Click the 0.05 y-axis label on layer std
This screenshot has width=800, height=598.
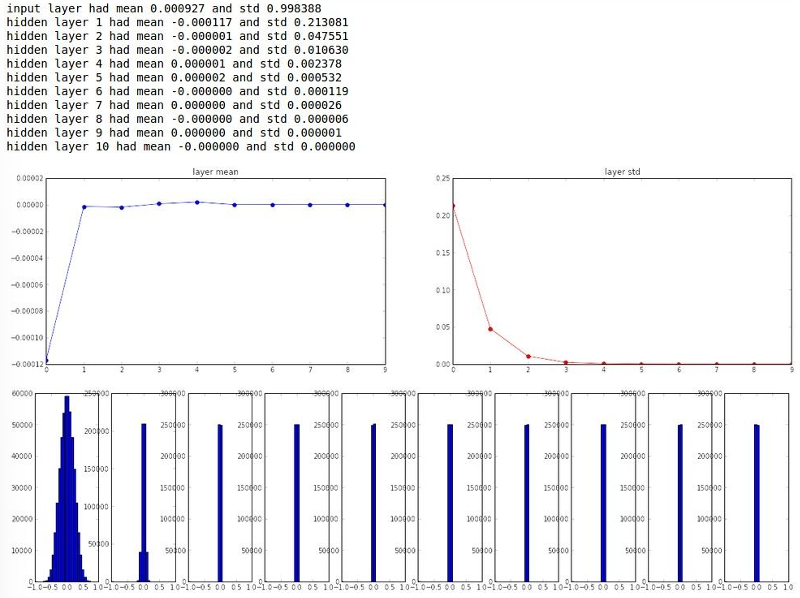(x=443, y=327)
